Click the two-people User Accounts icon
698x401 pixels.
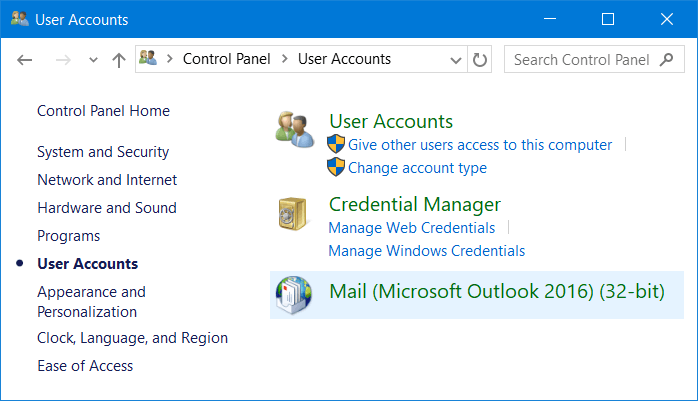(294, 130)
